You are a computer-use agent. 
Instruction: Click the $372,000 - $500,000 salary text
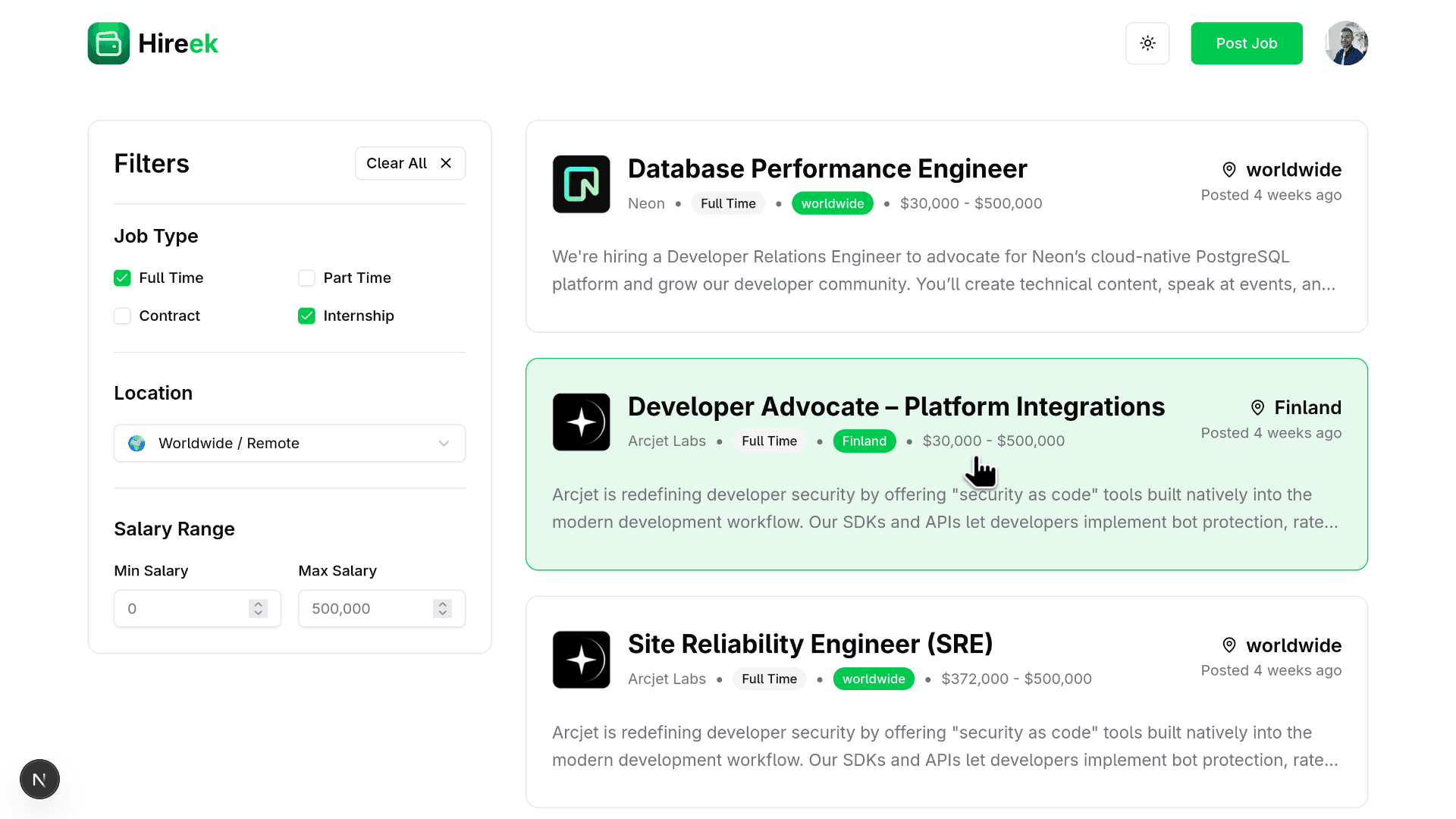(x=1016, y=679)
